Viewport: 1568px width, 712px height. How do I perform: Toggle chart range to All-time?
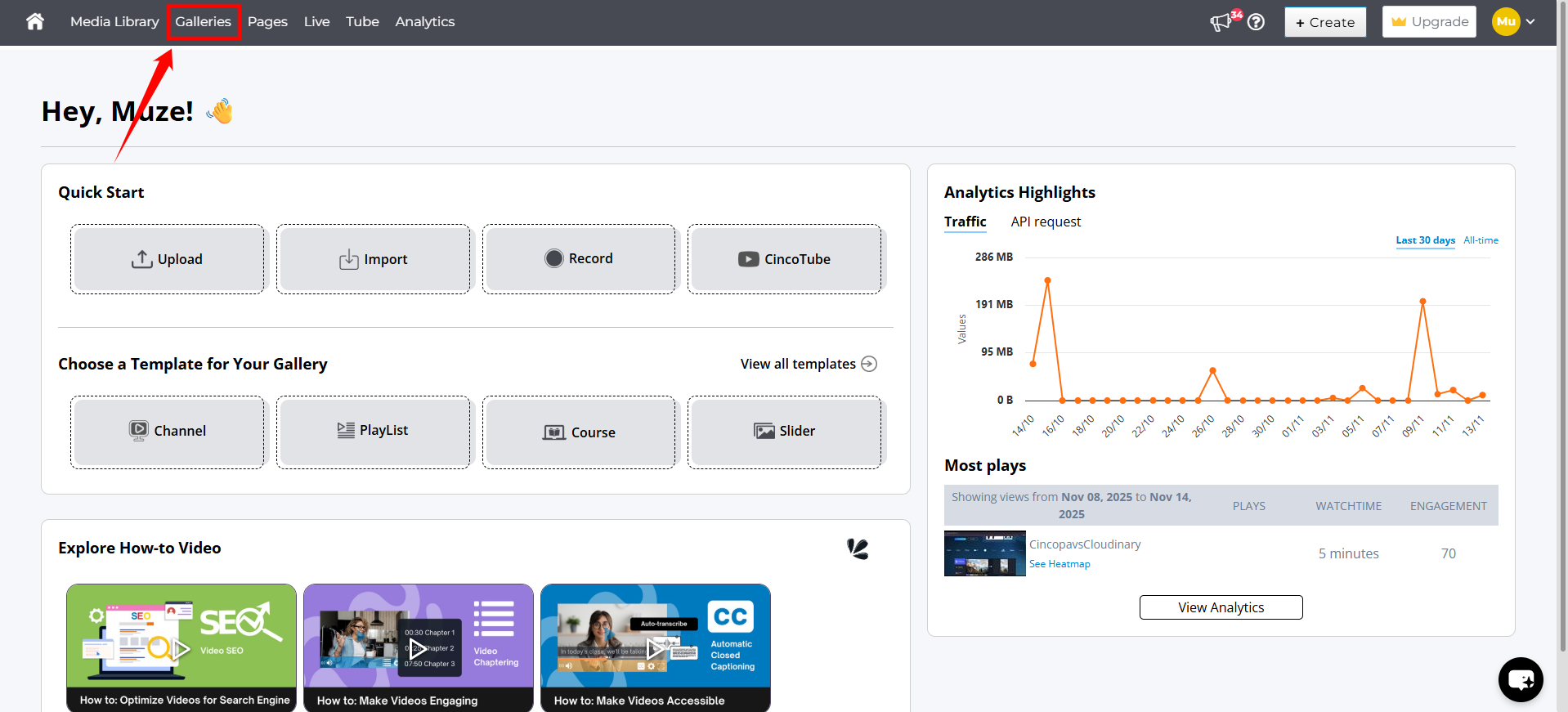click(x=1481, y=240)
